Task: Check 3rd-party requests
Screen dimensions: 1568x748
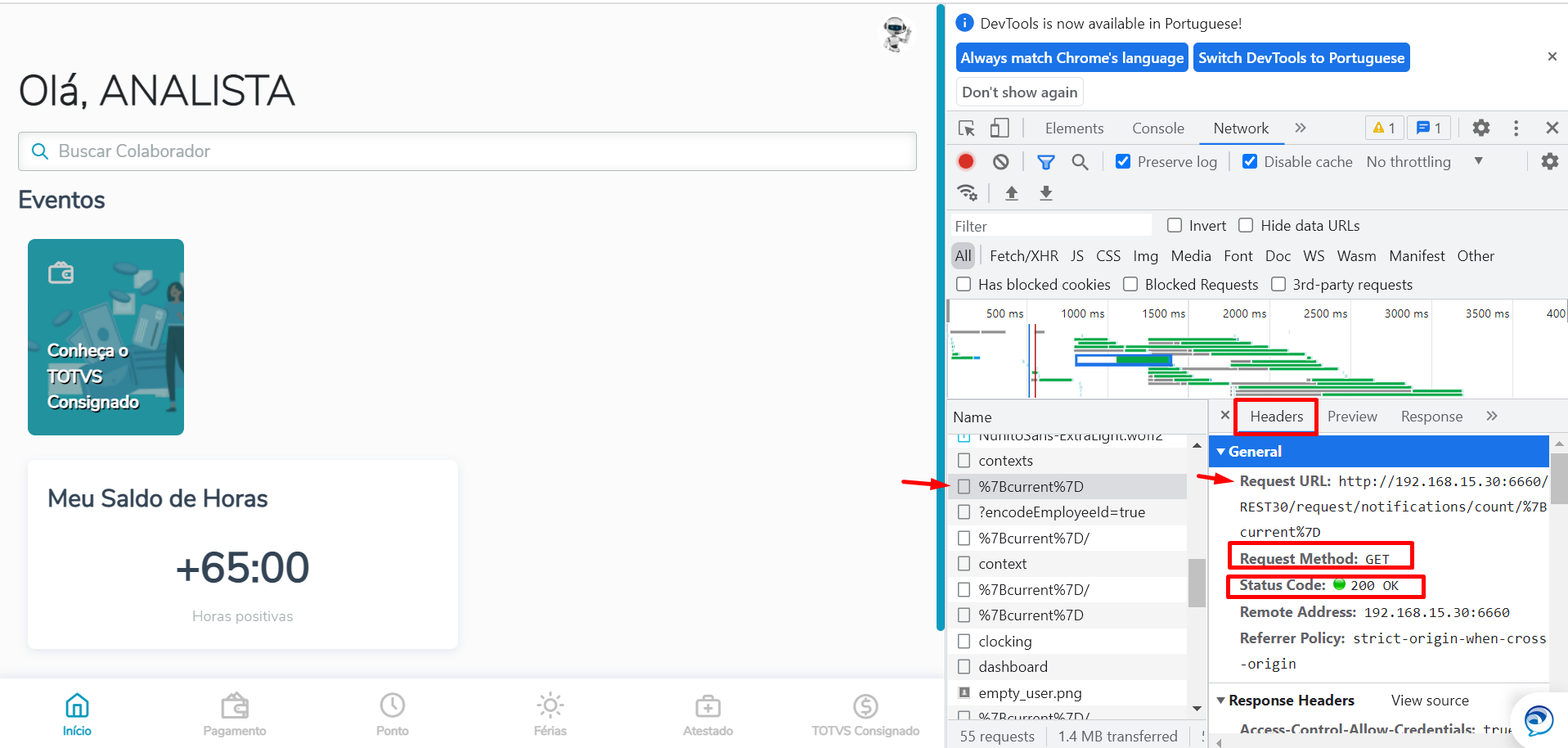Action: (1278, 284)
